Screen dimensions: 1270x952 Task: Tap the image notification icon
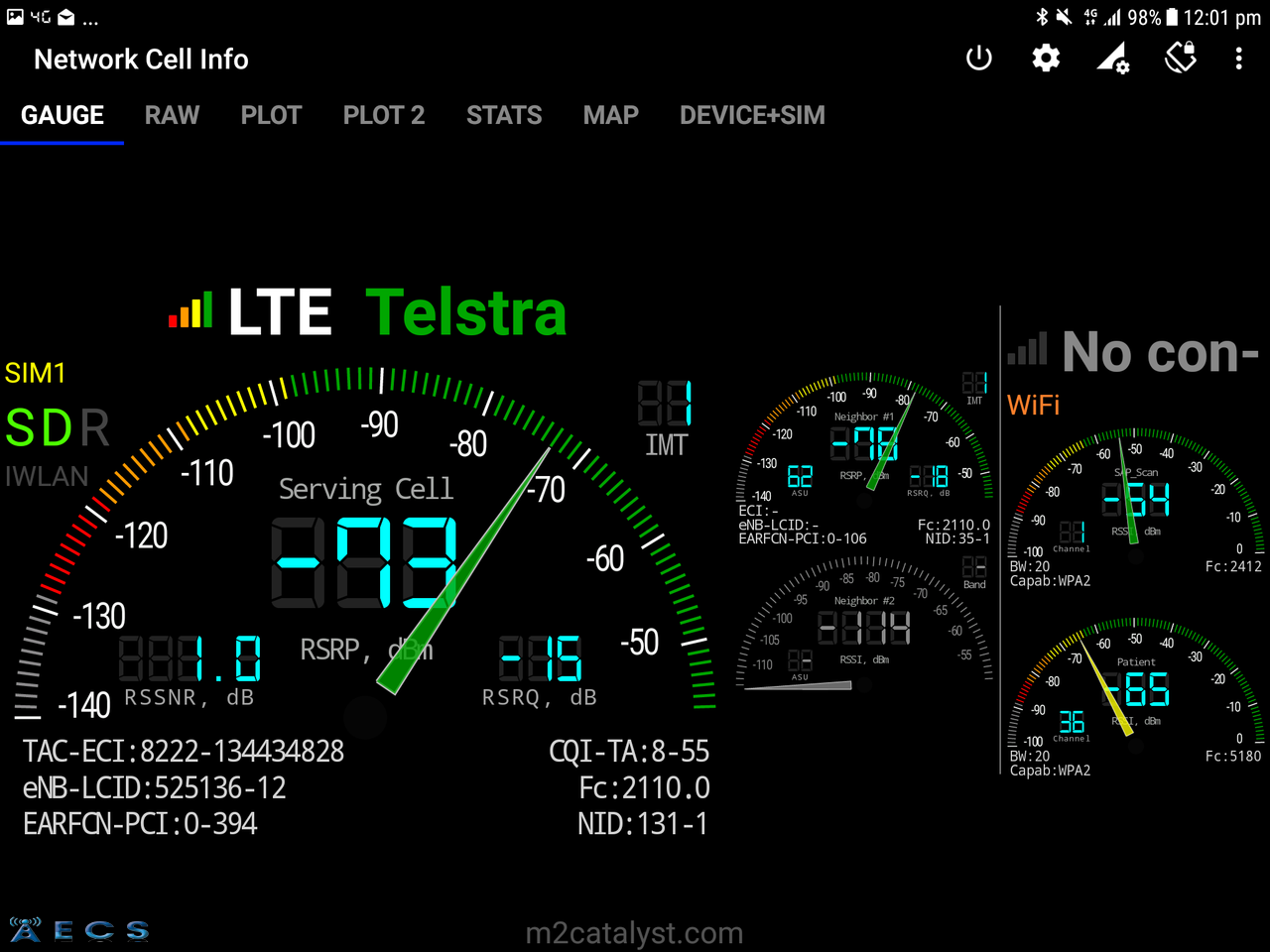15,17
